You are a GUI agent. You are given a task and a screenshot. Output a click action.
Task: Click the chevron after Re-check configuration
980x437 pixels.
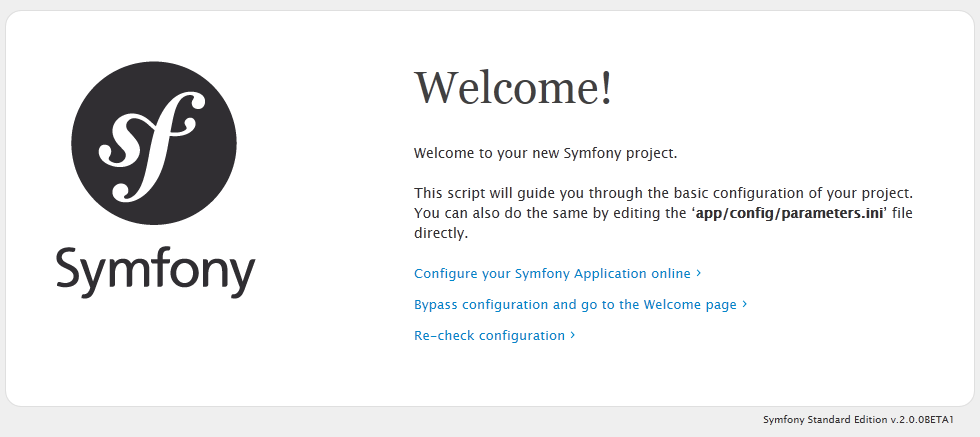click(572, 335)
